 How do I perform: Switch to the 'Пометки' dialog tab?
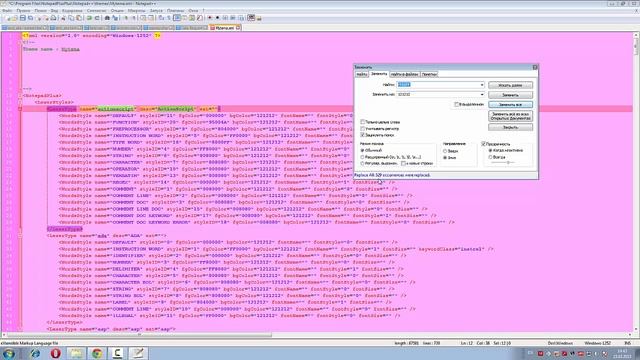point(429,74)
